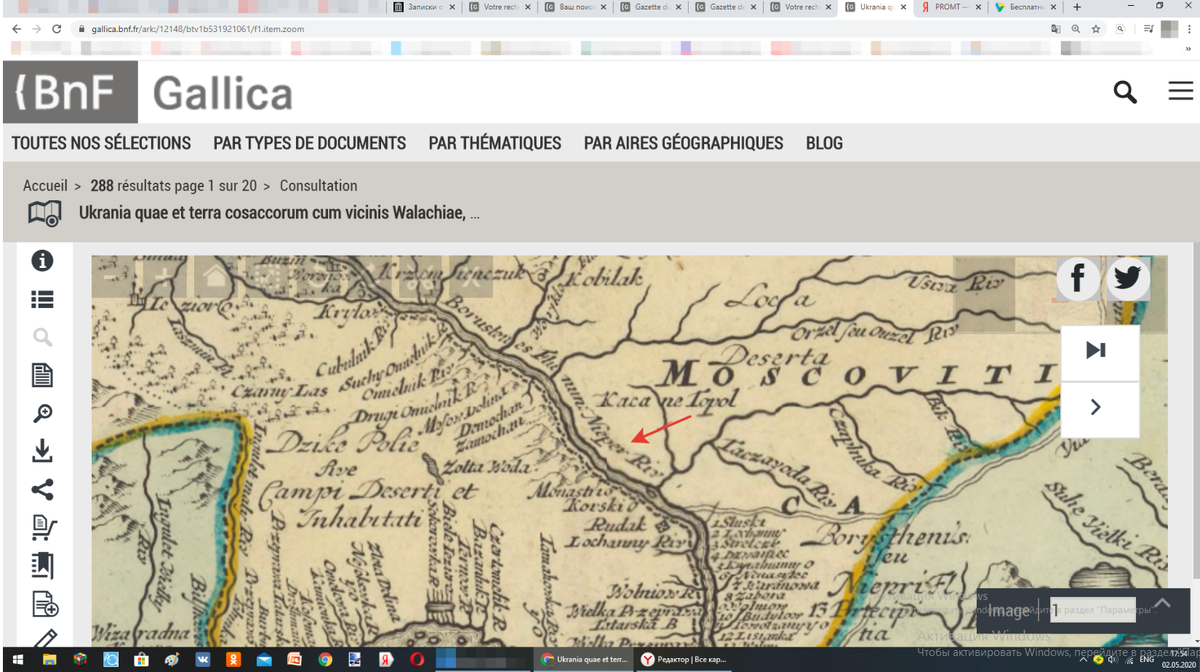The height and width of the screenshot is (672, 1200).
Task: Click the map icon beside document title
Action: click(x=45, y=213)
